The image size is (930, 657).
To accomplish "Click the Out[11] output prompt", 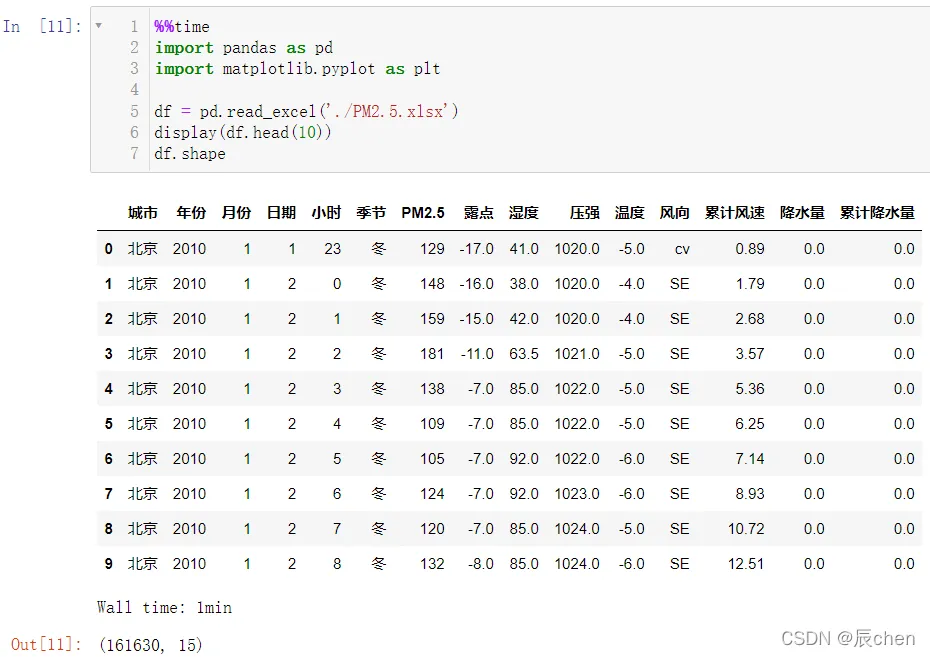I will [x=46, y=645].
